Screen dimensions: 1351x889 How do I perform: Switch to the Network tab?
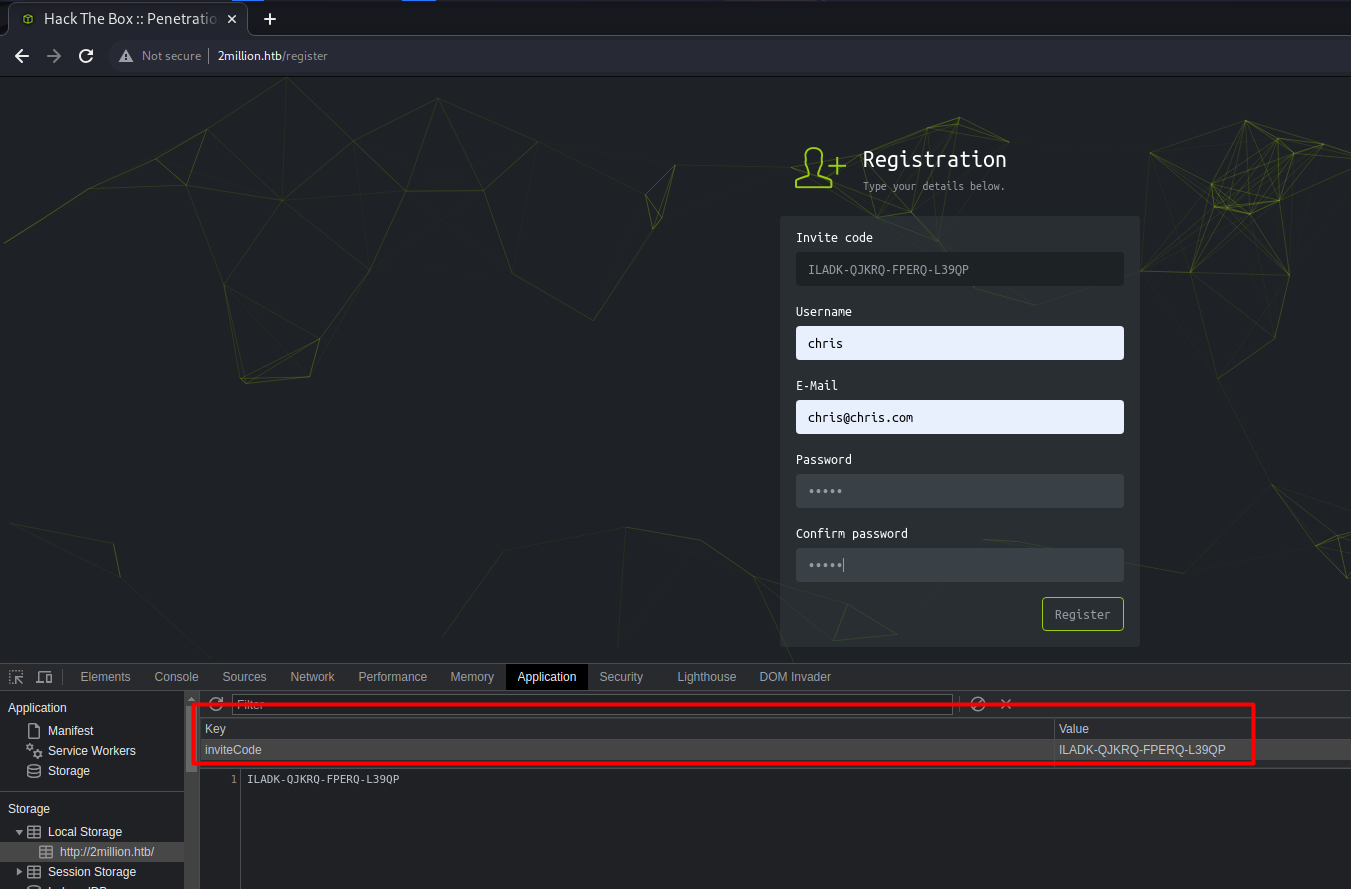tap(312, 677)
